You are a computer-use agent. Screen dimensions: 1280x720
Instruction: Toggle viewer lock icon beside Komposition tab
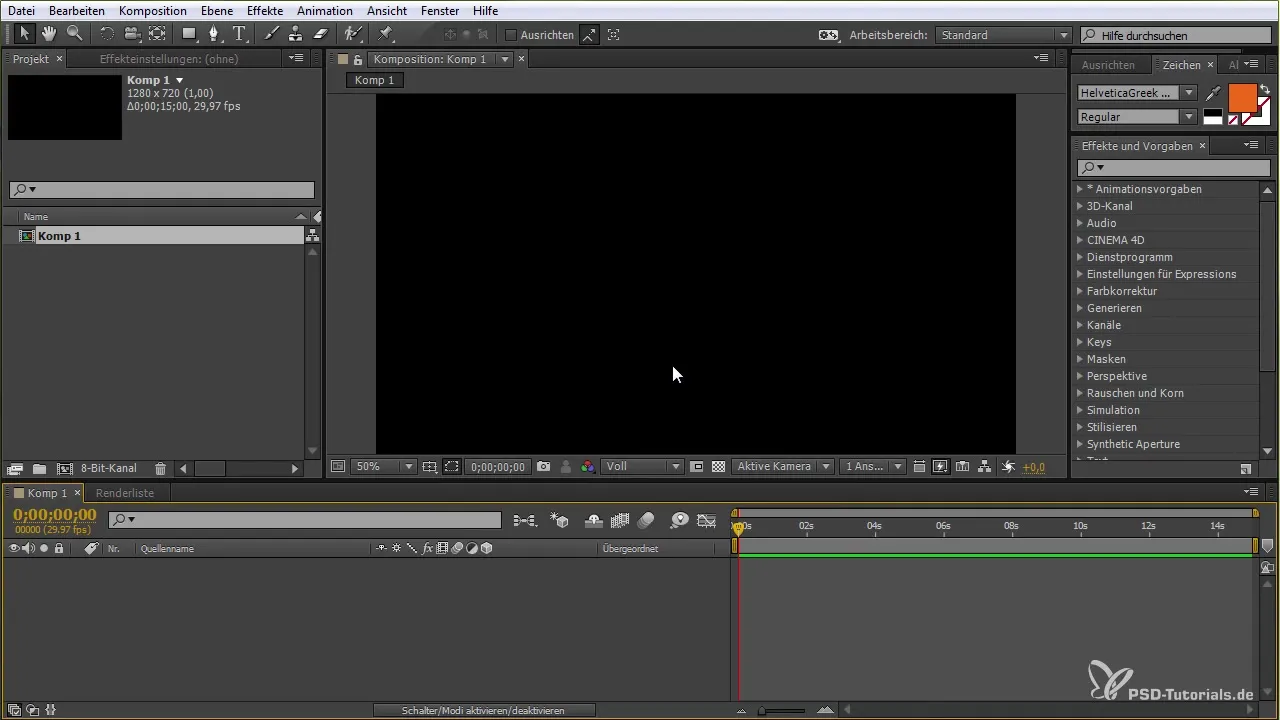tap(358, 60)
